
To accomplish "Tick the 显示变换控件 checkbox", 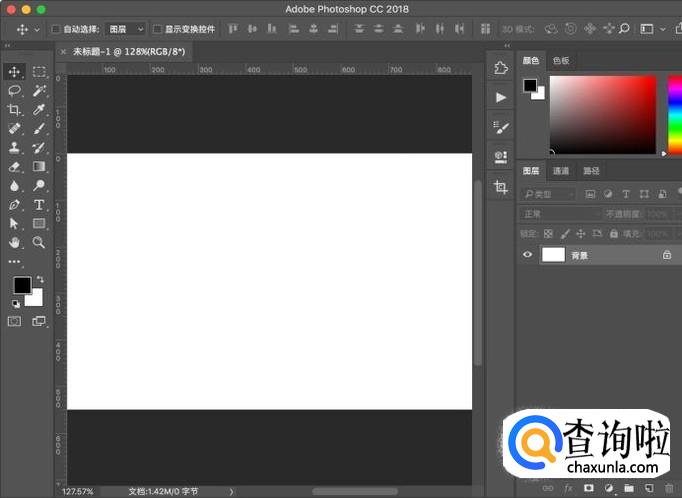I will click(x=157, y=29).
